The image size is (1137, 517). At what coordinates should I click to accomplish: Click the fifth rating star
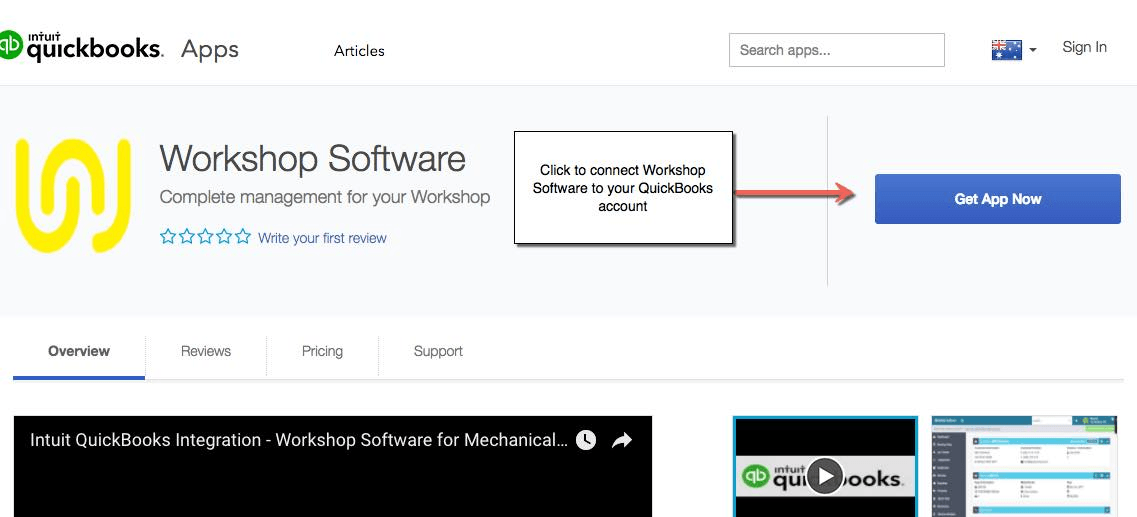243,236
